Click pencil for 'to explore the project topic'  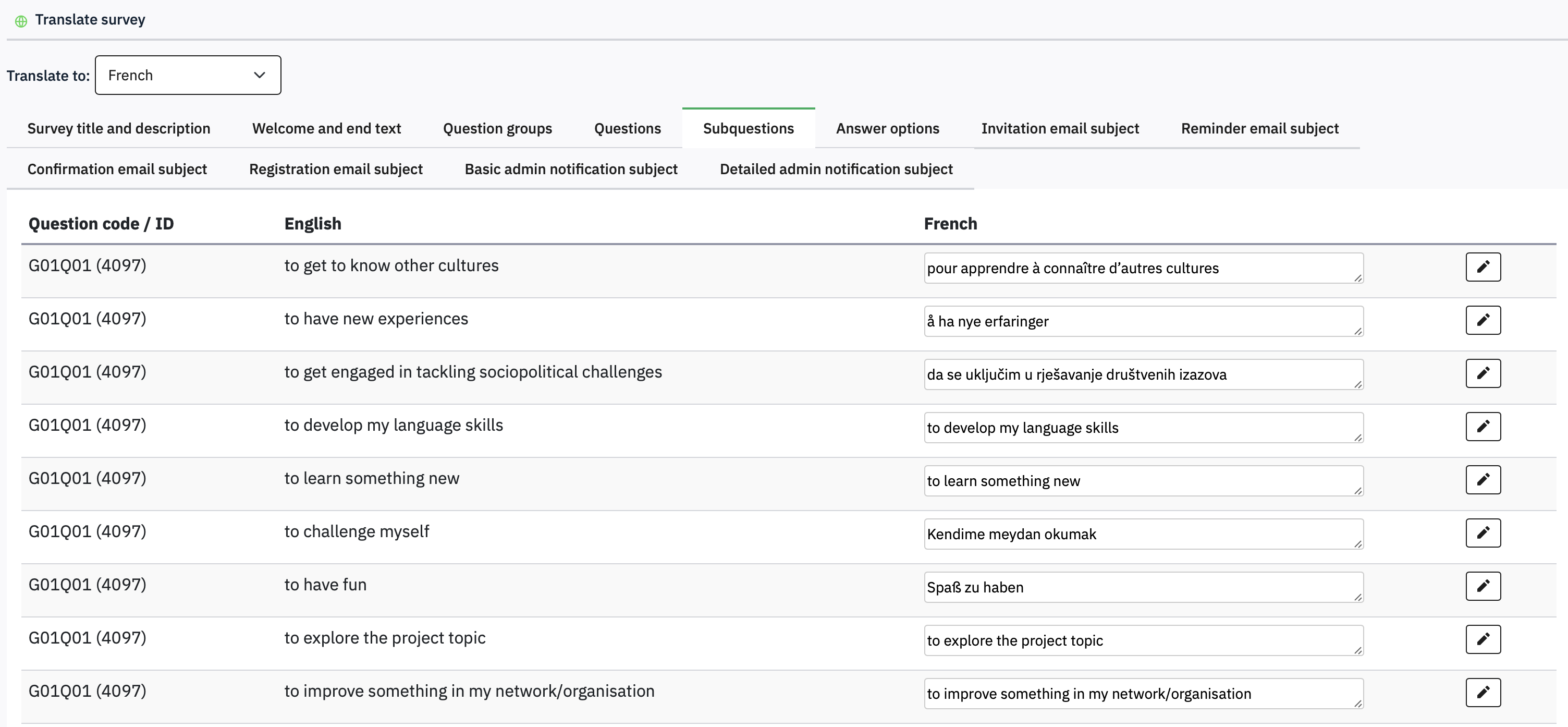coord(1483,639)
